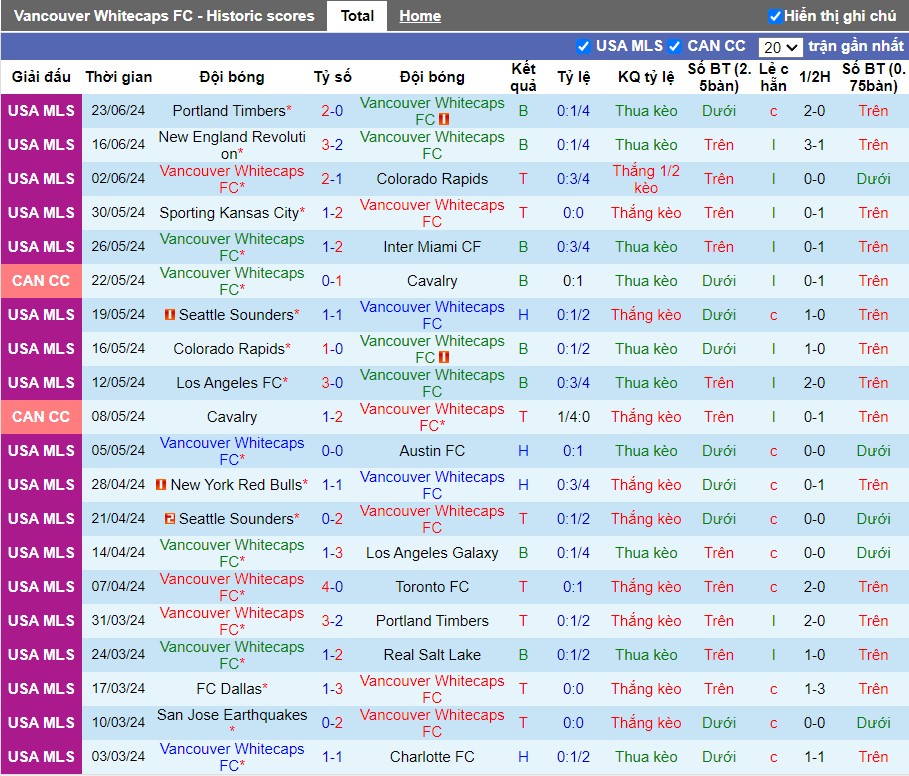
Task: Open Los Angeles Galaxy team link
Action: [432, 553]
